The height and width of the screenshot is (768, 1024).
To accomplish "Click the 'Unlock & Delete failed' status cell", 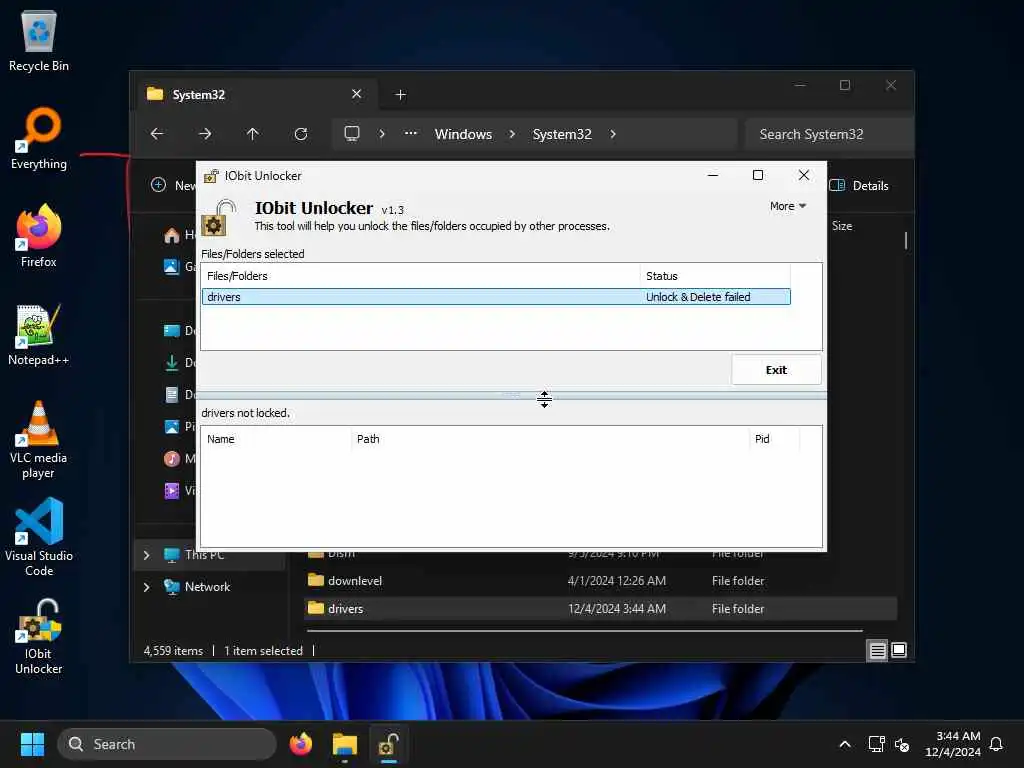I will pos(698,297).
